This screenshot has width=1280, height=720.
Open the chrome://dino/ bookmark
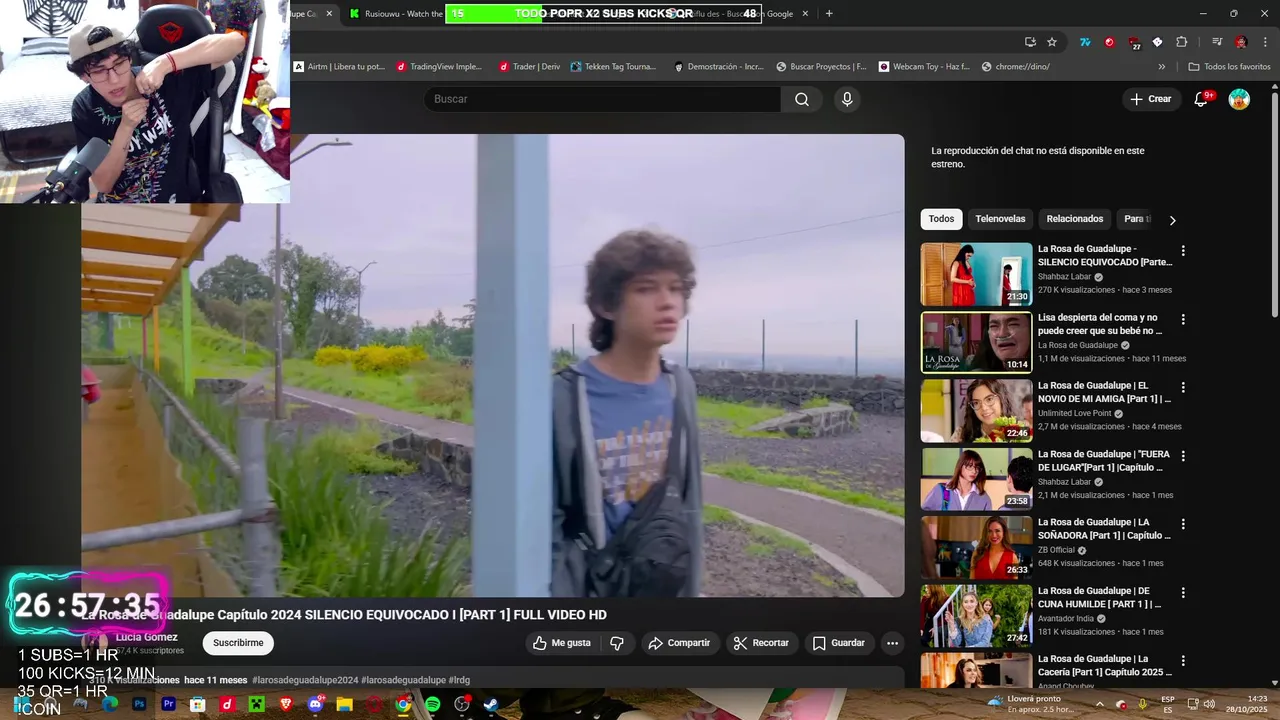tap(1016, 67)
